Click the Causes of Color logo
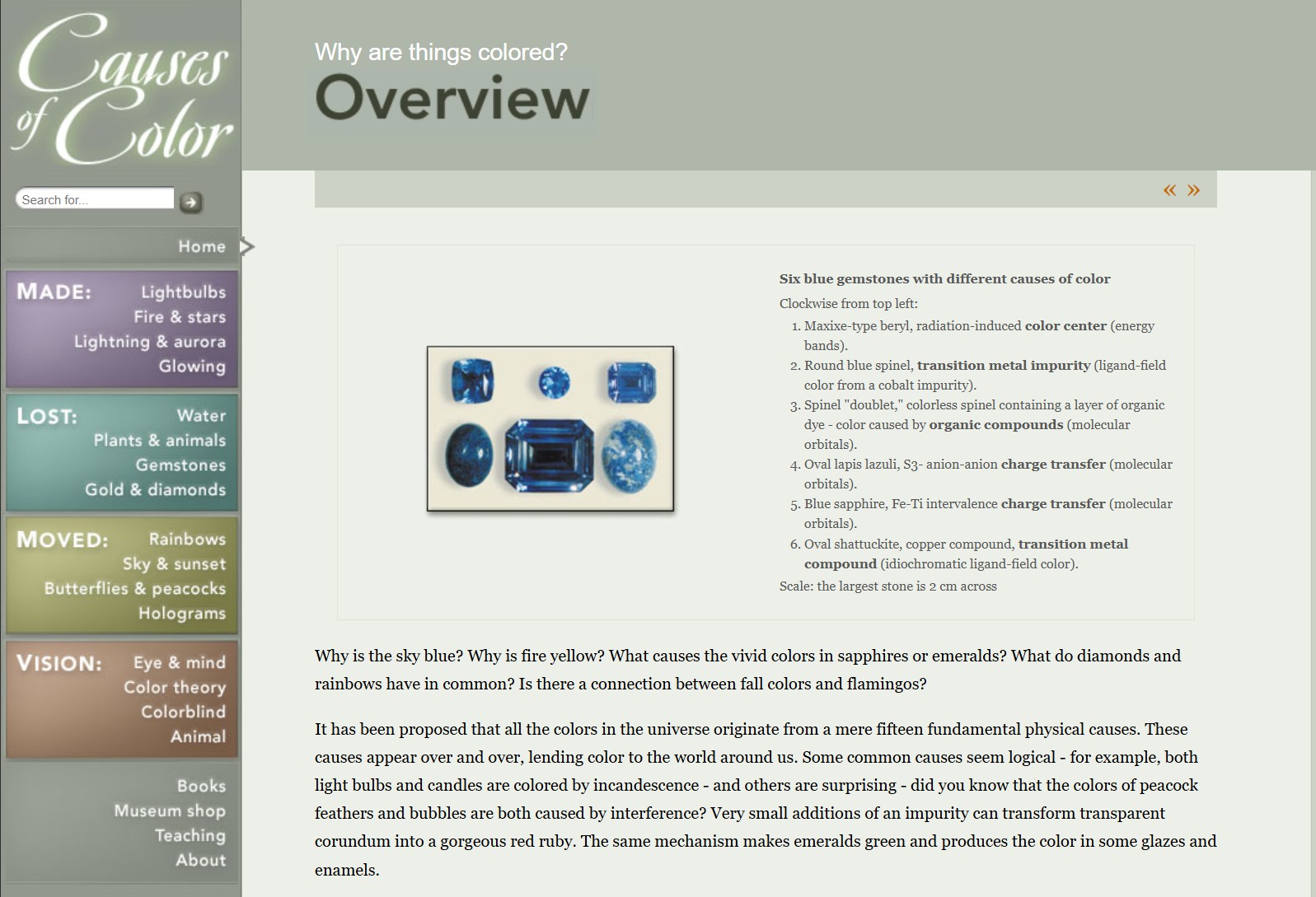This screenshot has height=897, width=1316. pyautogui.click(x=122, y=89)
